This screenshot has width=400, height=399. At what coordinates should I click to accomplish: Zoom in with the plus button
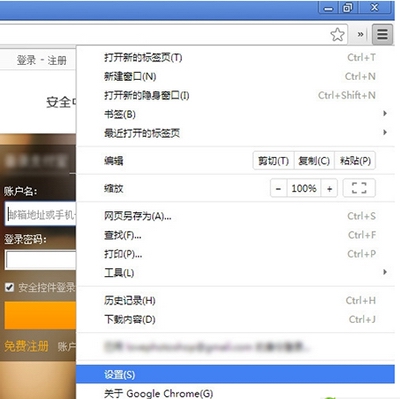(x=329, y=189)
